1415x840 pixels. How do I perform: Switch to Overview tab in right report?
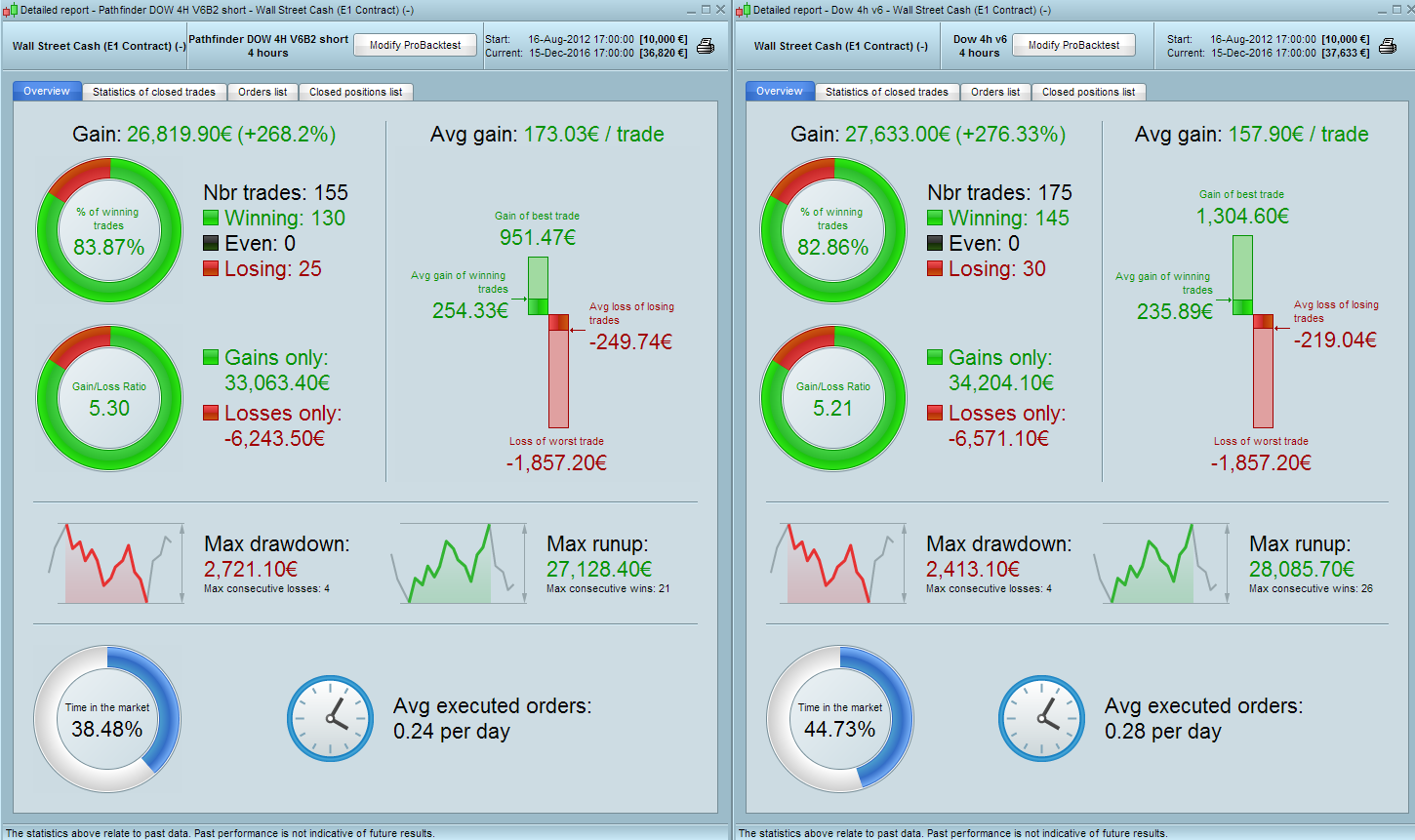pyautogui.click(x=780, y=91)
